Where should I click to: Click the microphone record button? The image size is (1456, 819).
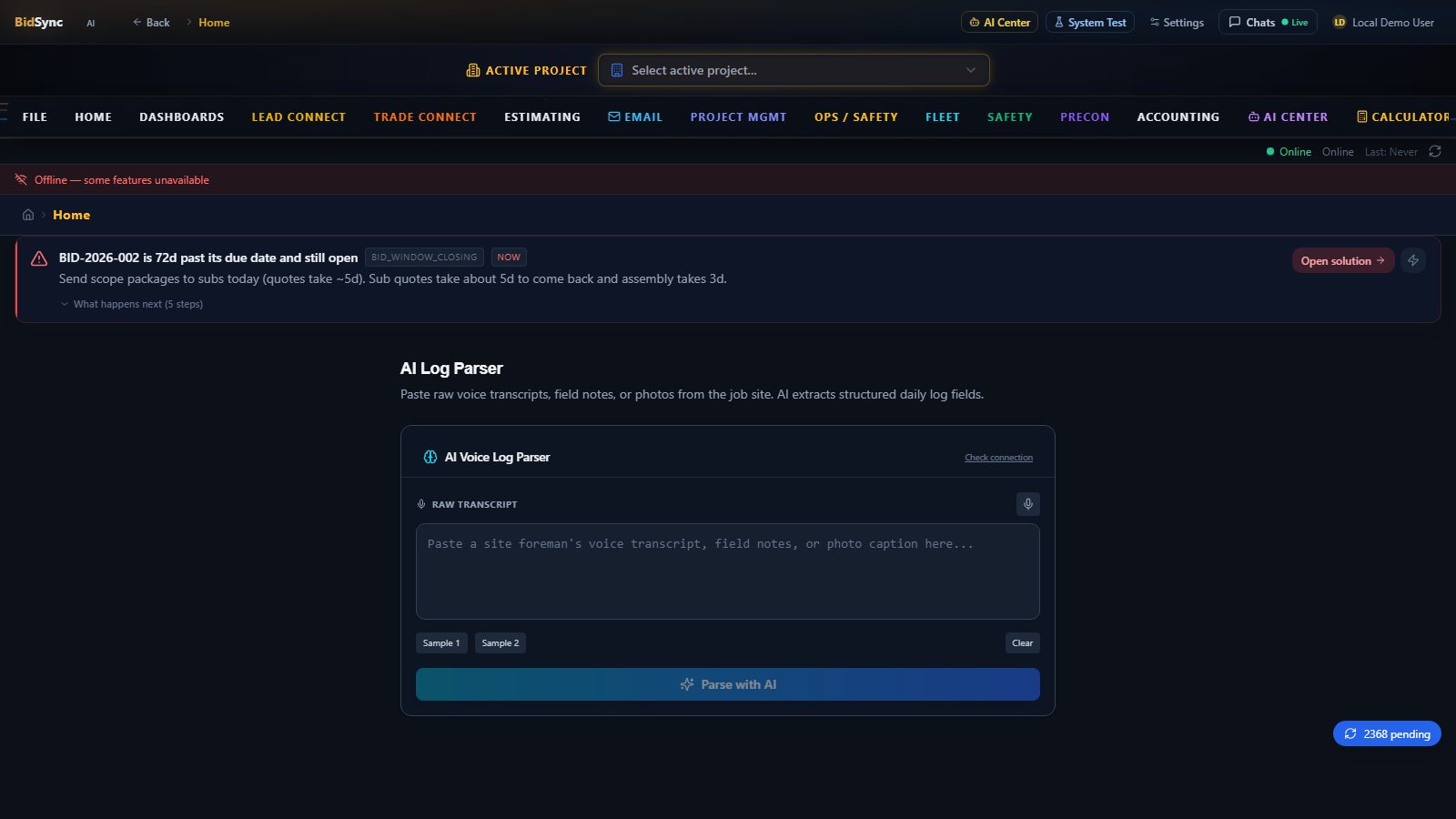pyautogui.click(x=1027, y=504)
